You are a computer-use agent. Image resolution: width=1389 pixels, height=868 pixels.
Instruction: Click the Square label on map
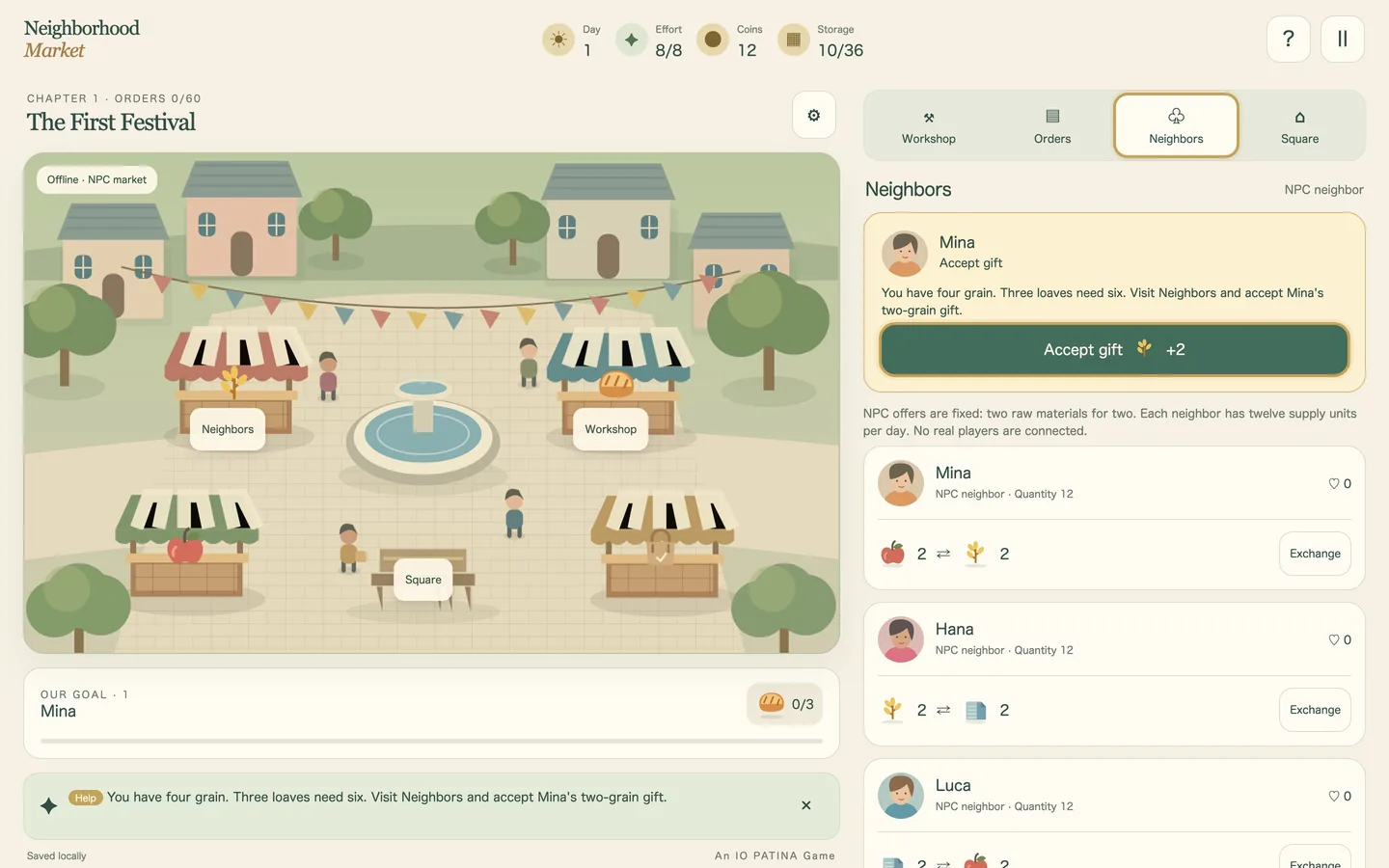click(423, 580)
